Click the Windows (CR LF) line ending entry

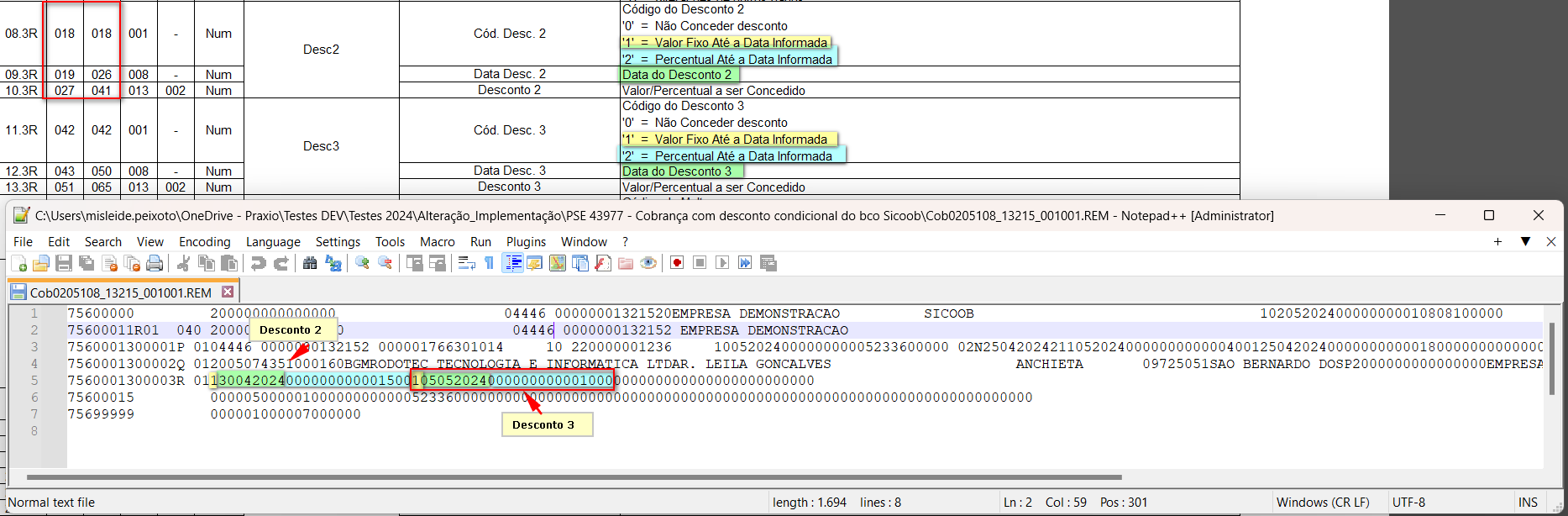(1323, 503)
